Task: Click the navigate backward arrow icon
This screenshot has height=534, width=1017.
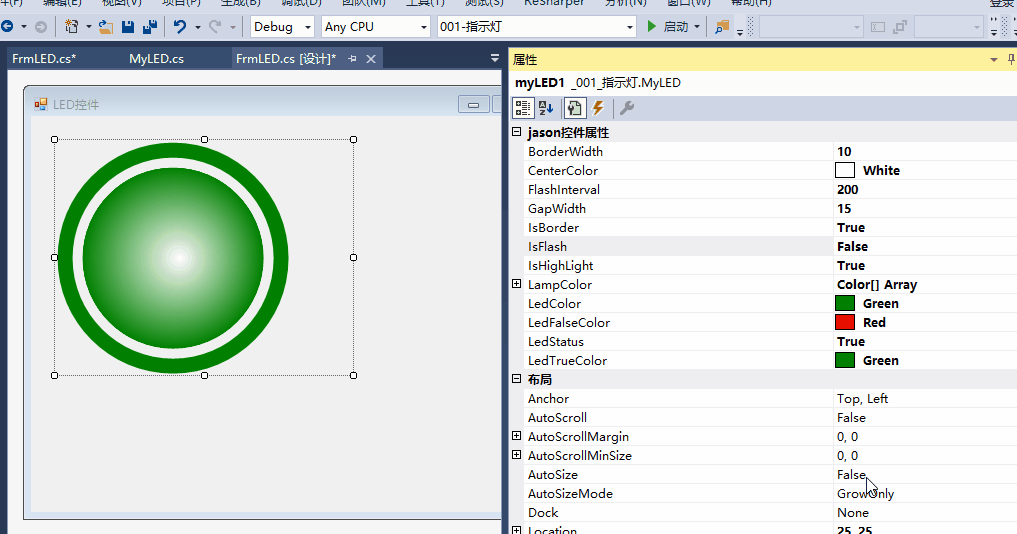Action: (x=8, y=27)
